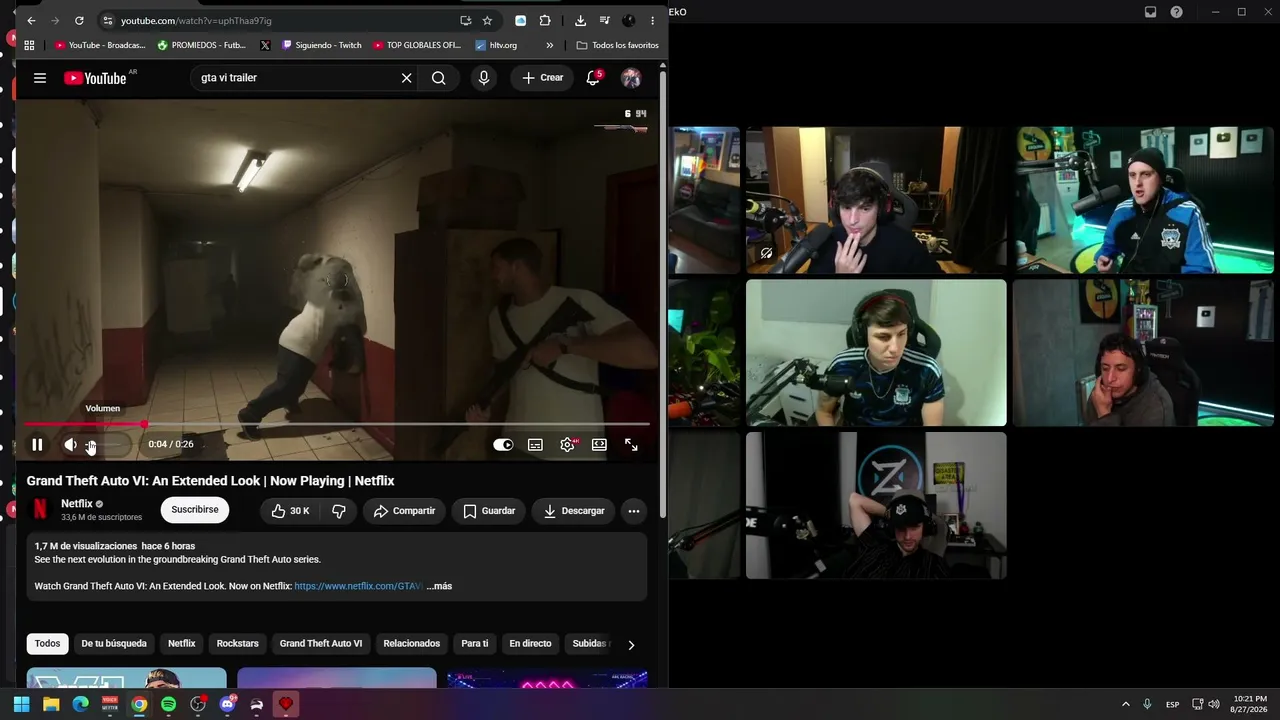The width and height of the screenshot is (1280, 720).
Task: Open TOP GLOBALES bookmark
Action: click(x=417, y=45)
